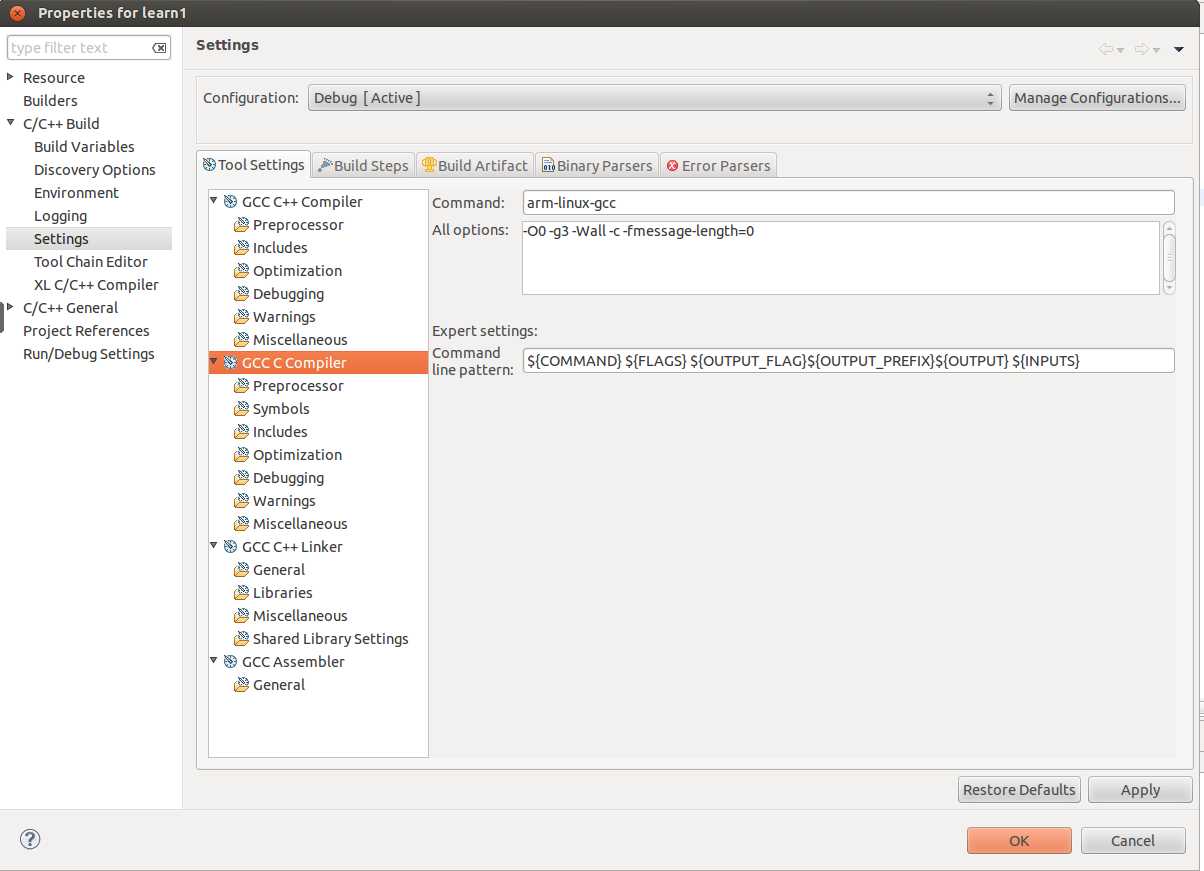The width and height of the screenshot is (1204, 871).
Task: Click Manage Configurations button
Action: [1097, 98]
